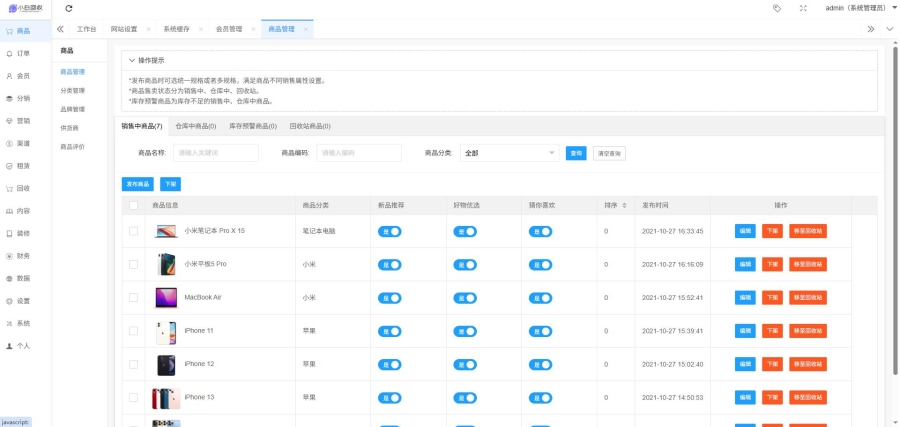
Task: Switch to the 系统缓存 tab
Action: point(176,29)
